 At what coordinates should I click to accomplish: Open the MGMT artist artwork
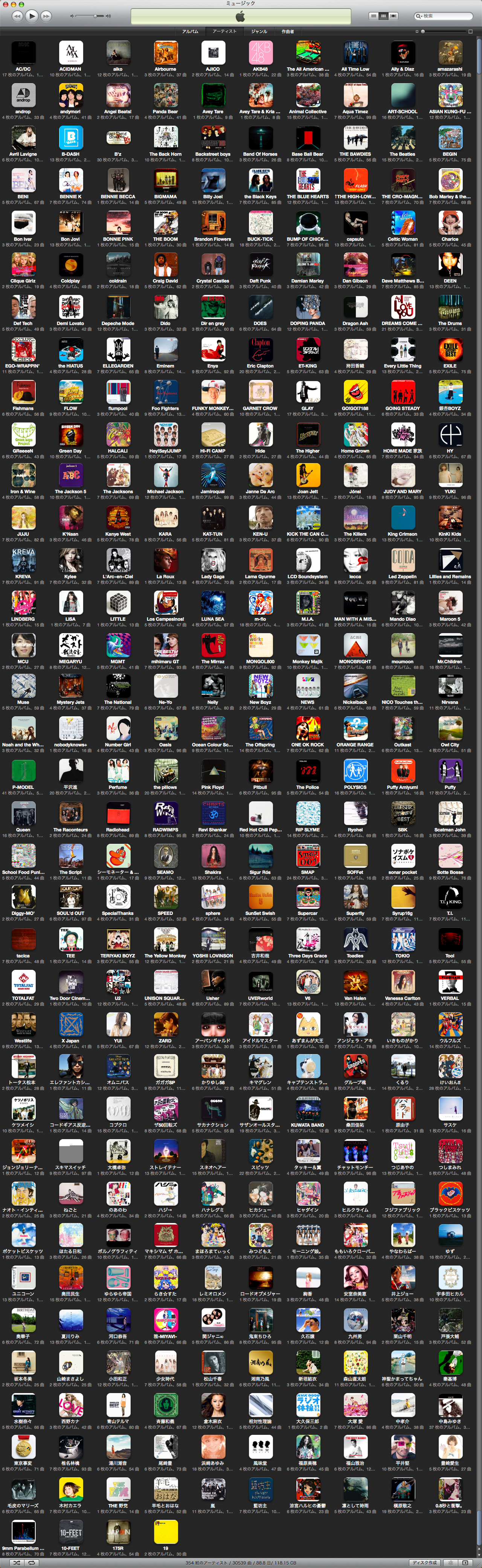118,645
